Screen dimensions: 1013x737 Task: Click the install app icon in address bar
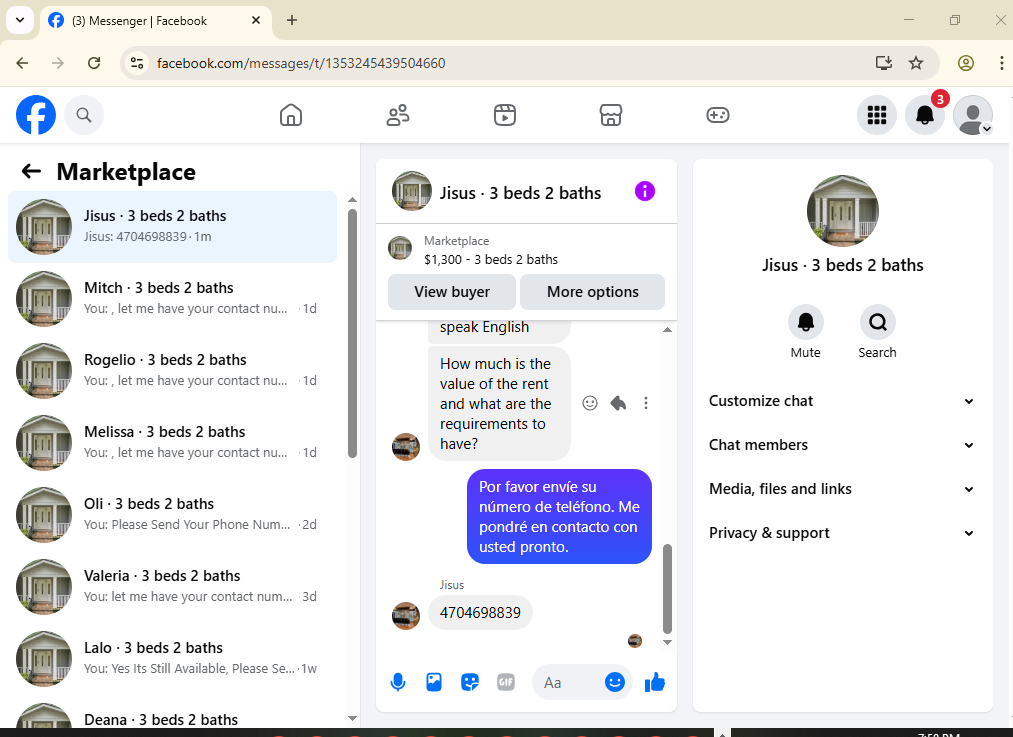[883, 63]
